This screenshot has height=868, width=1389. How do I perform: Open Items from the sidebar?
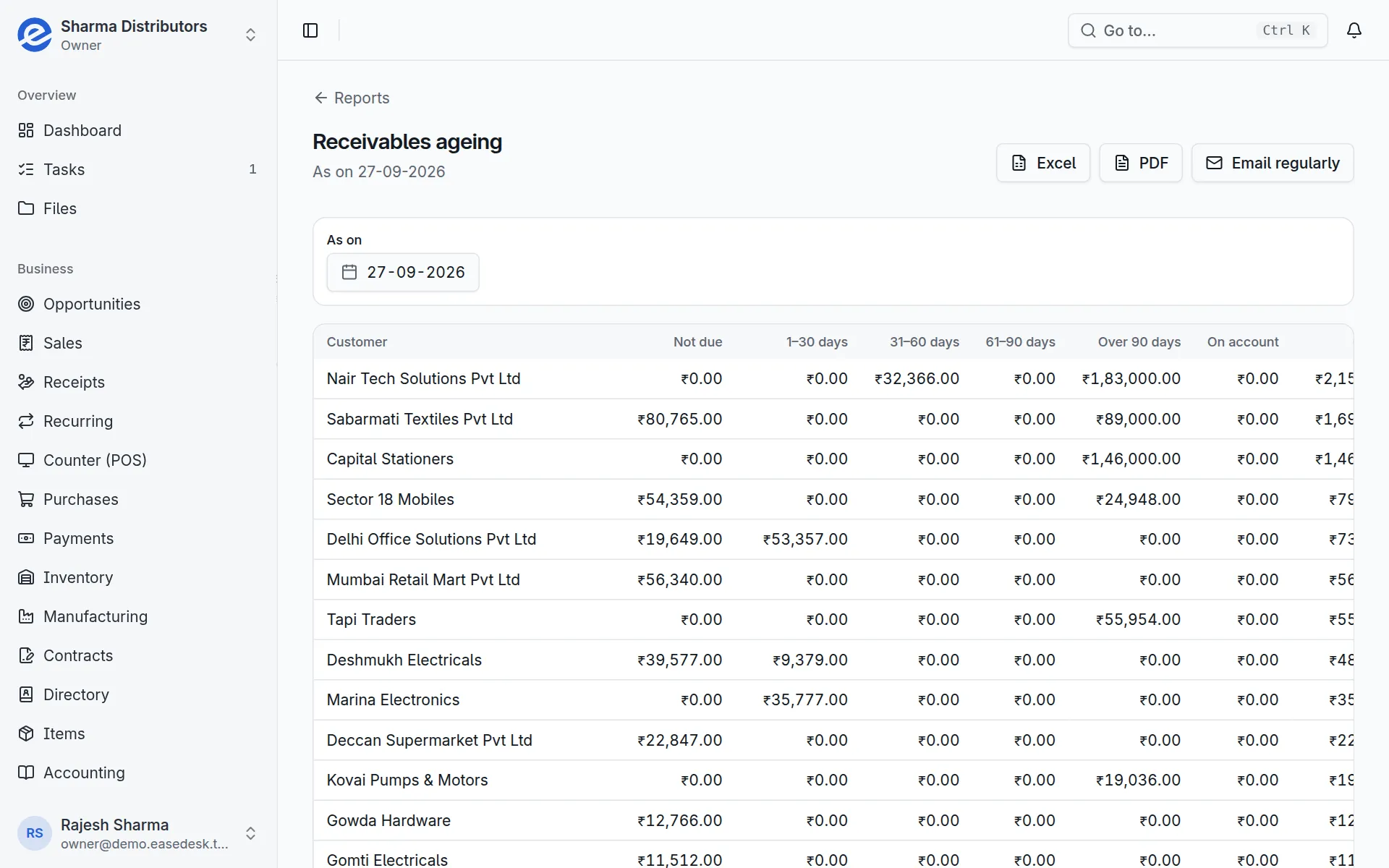click(x=138, y=733)
